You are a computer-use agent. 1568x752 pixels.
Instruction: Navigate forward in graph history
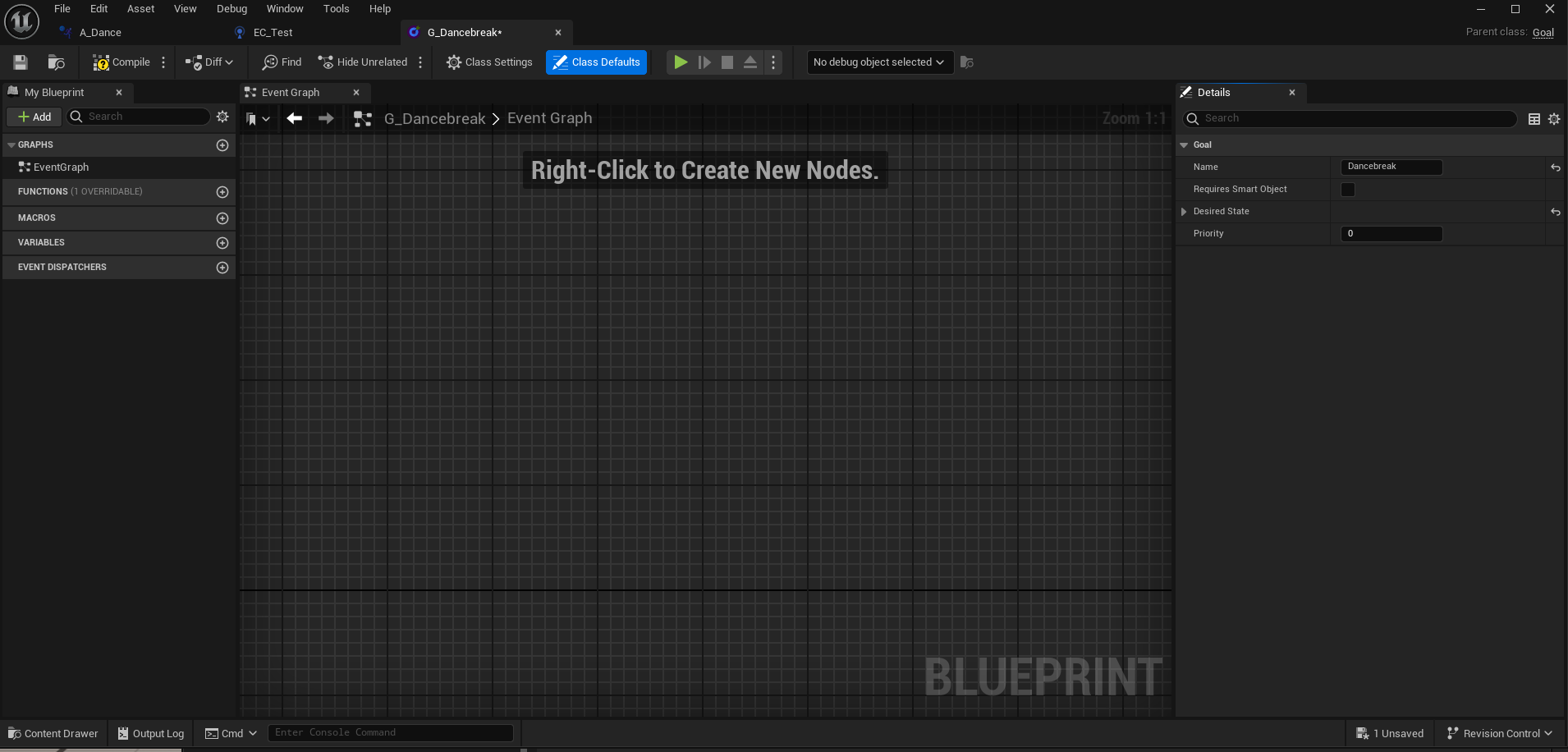coord(326,118)
